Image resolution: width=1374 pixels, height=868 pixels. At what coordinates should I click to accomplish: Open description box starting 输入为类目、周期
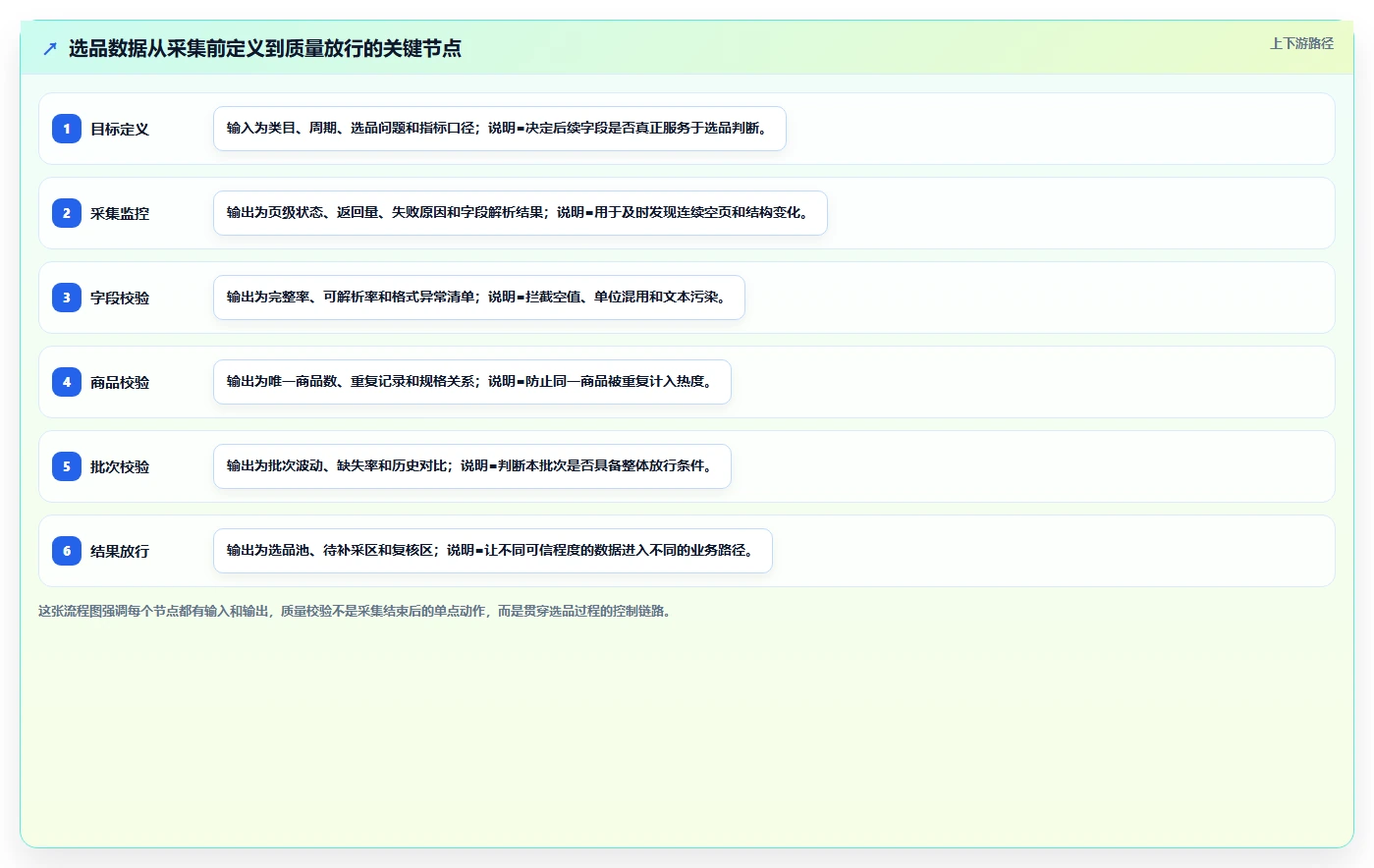tap(500, 129)
